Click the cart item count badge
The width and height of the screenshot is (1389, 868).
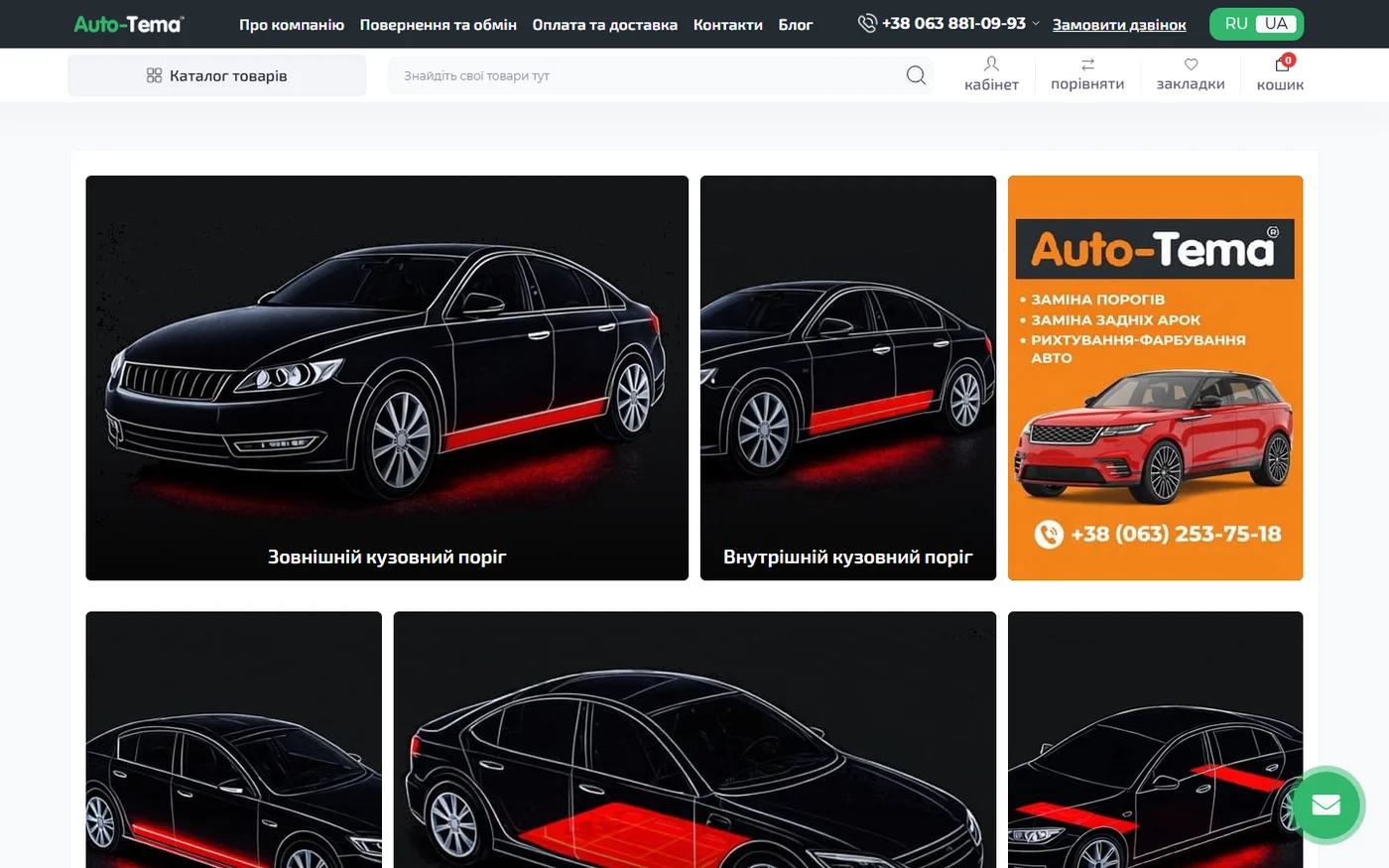[x=1289, y=60]
